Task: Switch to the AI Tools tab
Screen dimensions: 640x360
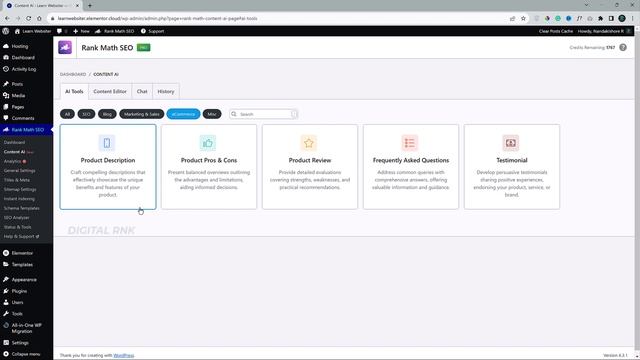Action: pos(74,91)
